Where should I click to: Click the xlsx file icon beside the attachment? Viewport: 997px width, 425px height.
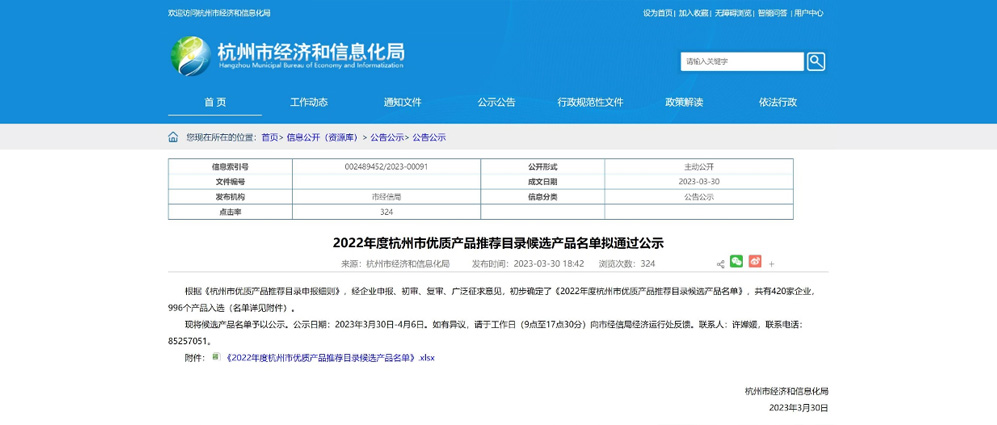click(216, 357)
